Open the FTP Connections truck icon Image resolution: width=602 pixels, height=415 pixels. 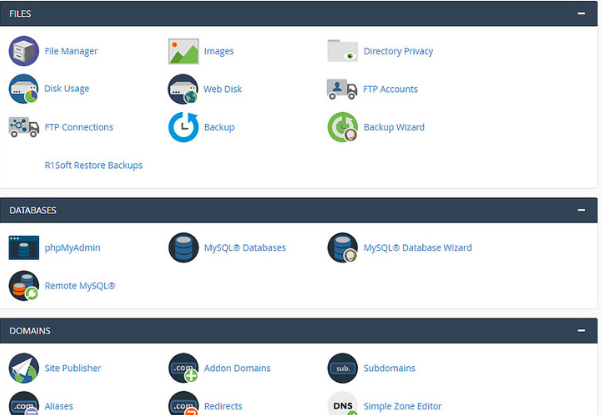pos(24,127)
